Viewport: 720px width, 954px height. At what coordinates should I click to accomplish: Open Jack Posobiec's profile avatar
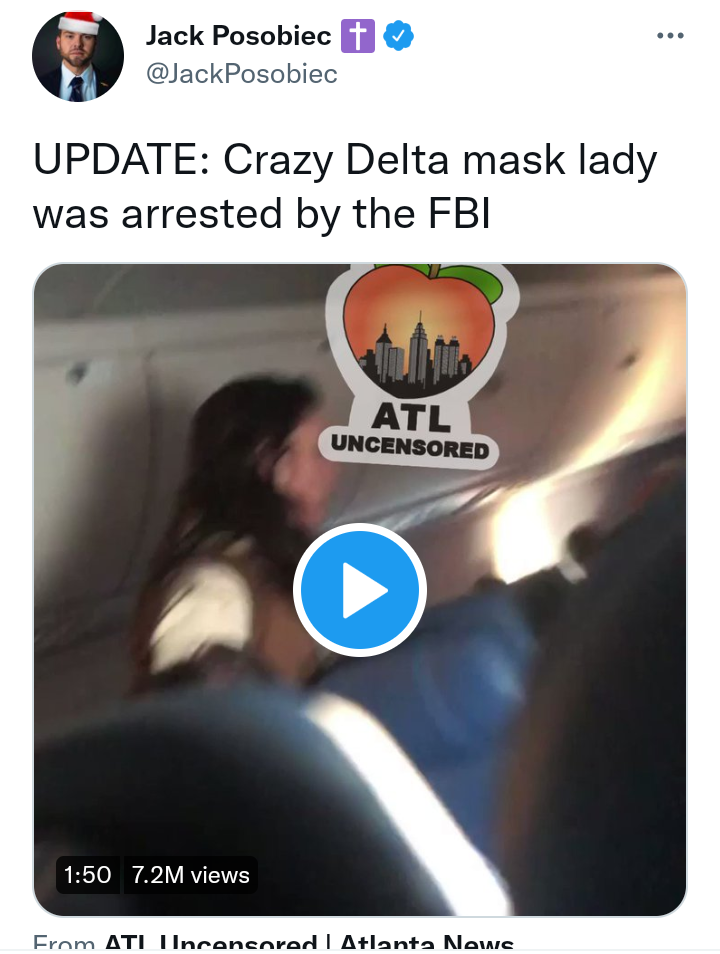(78, 55)
